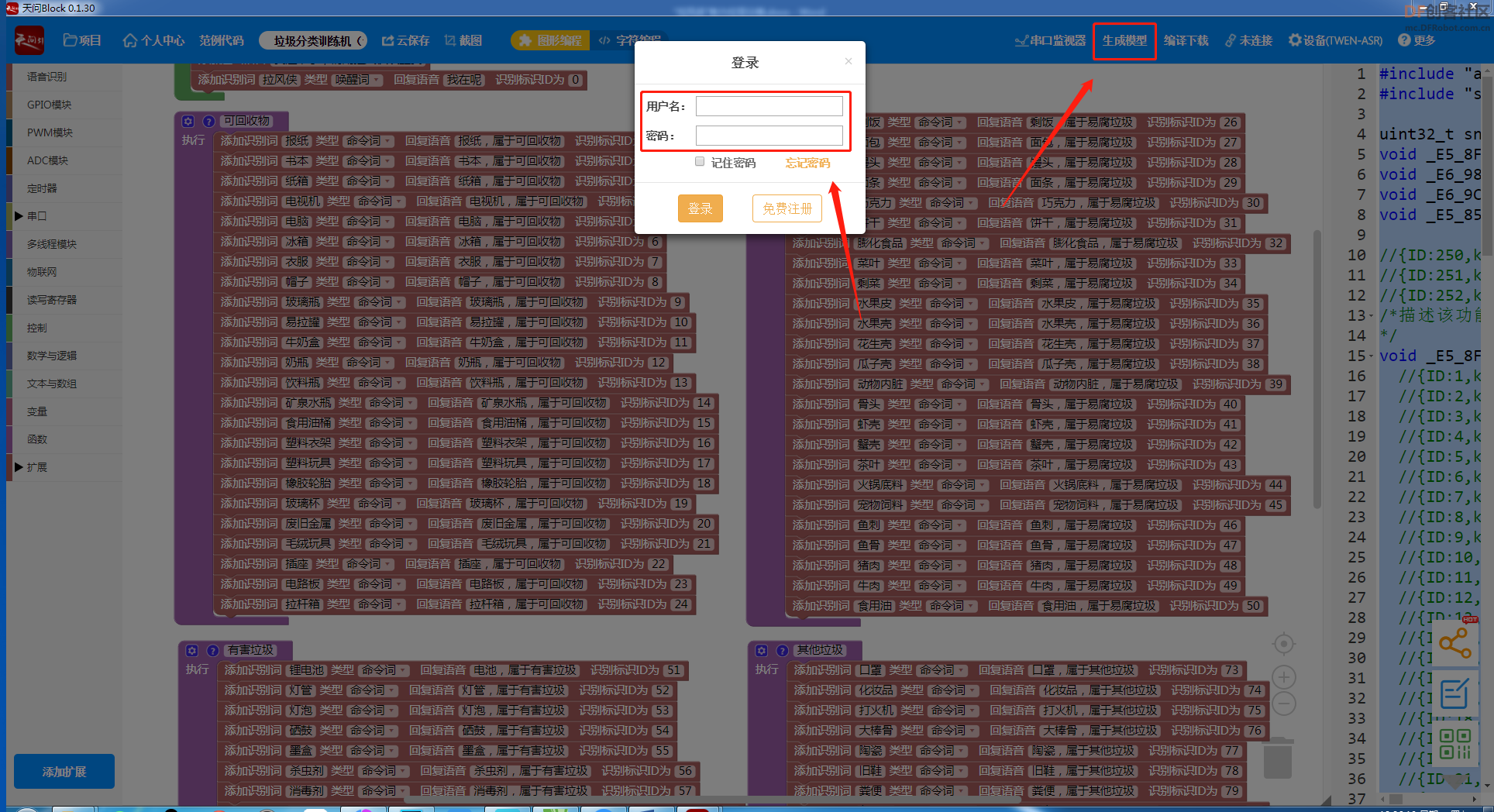
Task: Click 编译下载 to compile and download
Action: pos(1186,40)
